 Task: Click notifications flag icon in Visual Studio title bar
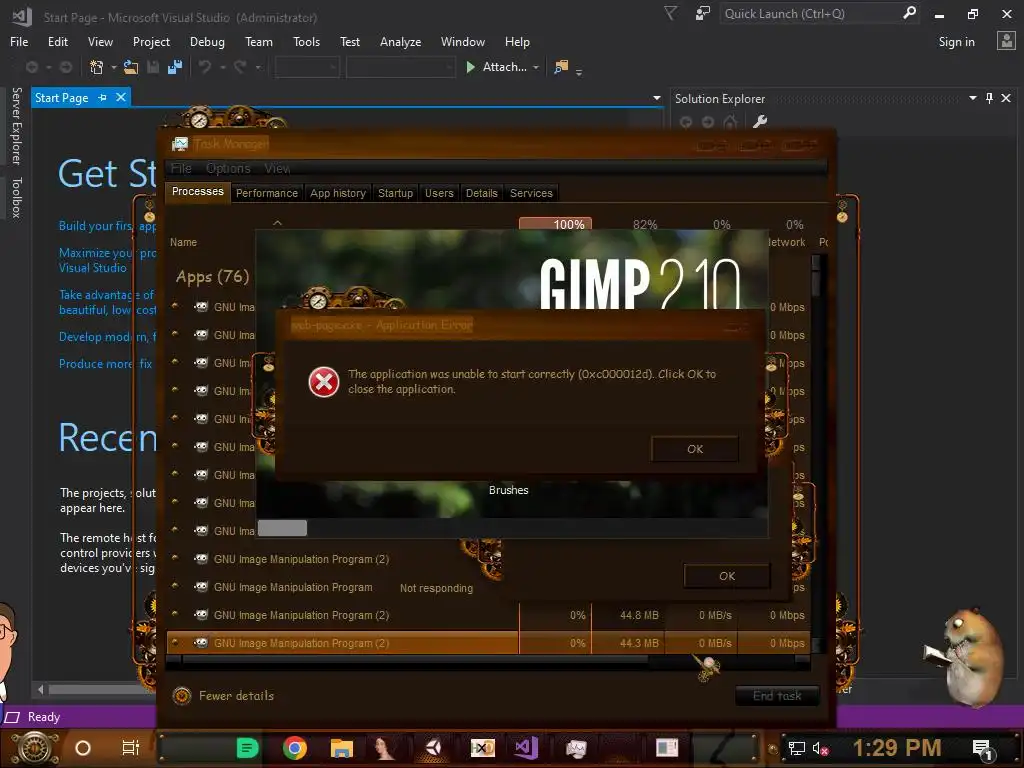pos(671,13)
